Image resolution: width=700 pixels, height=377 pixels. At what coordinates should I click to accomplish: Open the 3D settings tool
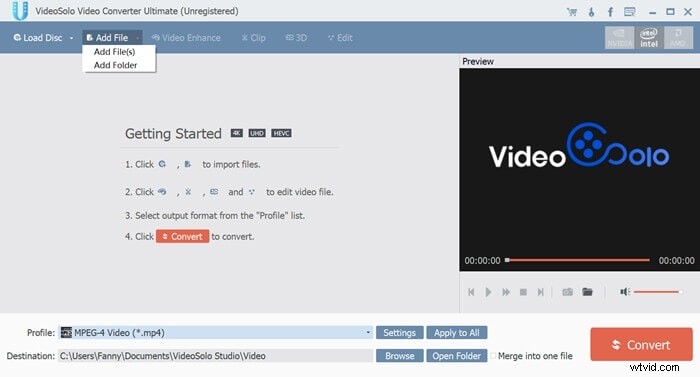coord(296,38)
